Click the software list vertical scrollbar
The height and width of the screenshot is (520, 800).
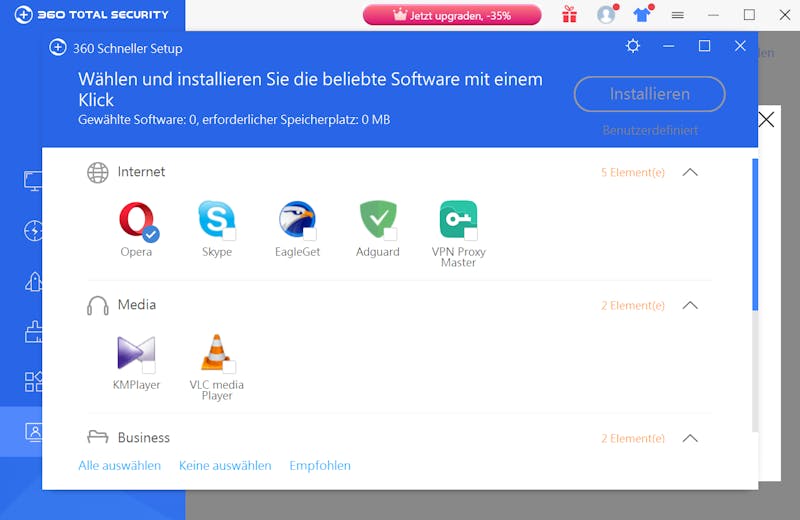[x=755, y=234]
